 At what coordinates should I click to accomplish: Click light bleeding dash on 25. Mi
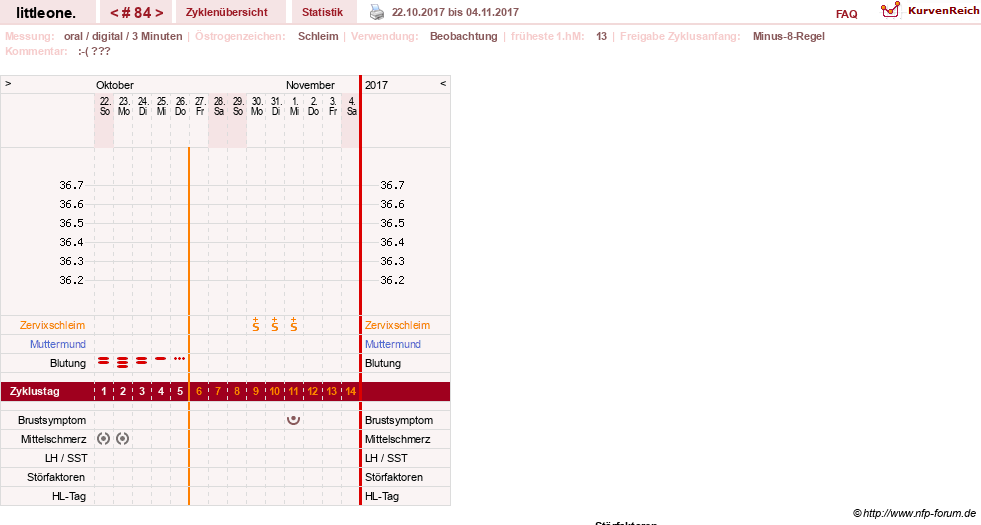coord(161,359)
